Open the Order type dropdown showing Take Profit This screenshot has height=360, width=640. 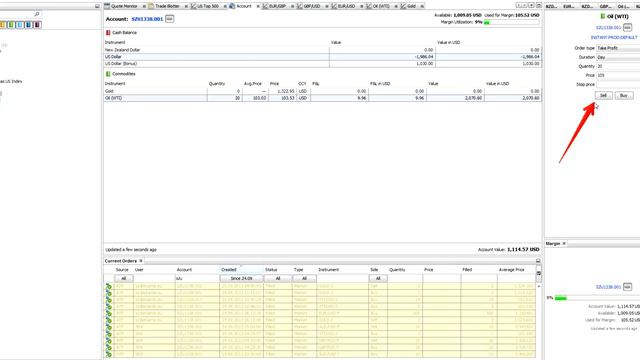tap(618, 48)
